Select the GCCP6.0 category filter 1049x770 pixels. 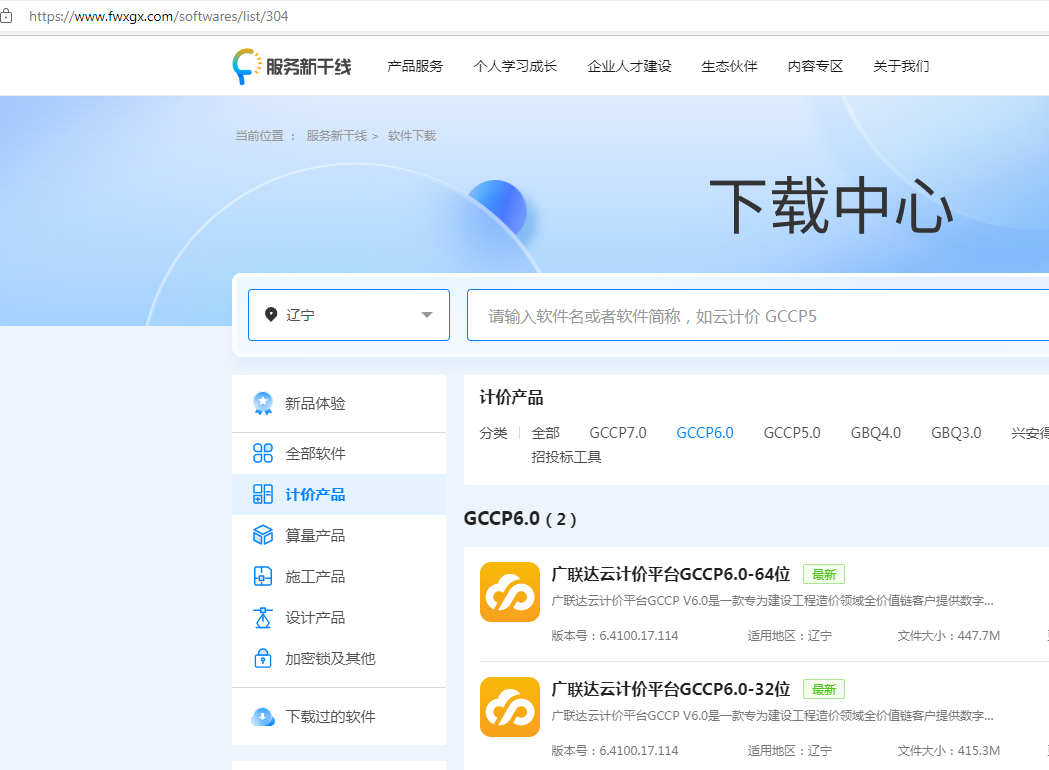pos(705,433)
